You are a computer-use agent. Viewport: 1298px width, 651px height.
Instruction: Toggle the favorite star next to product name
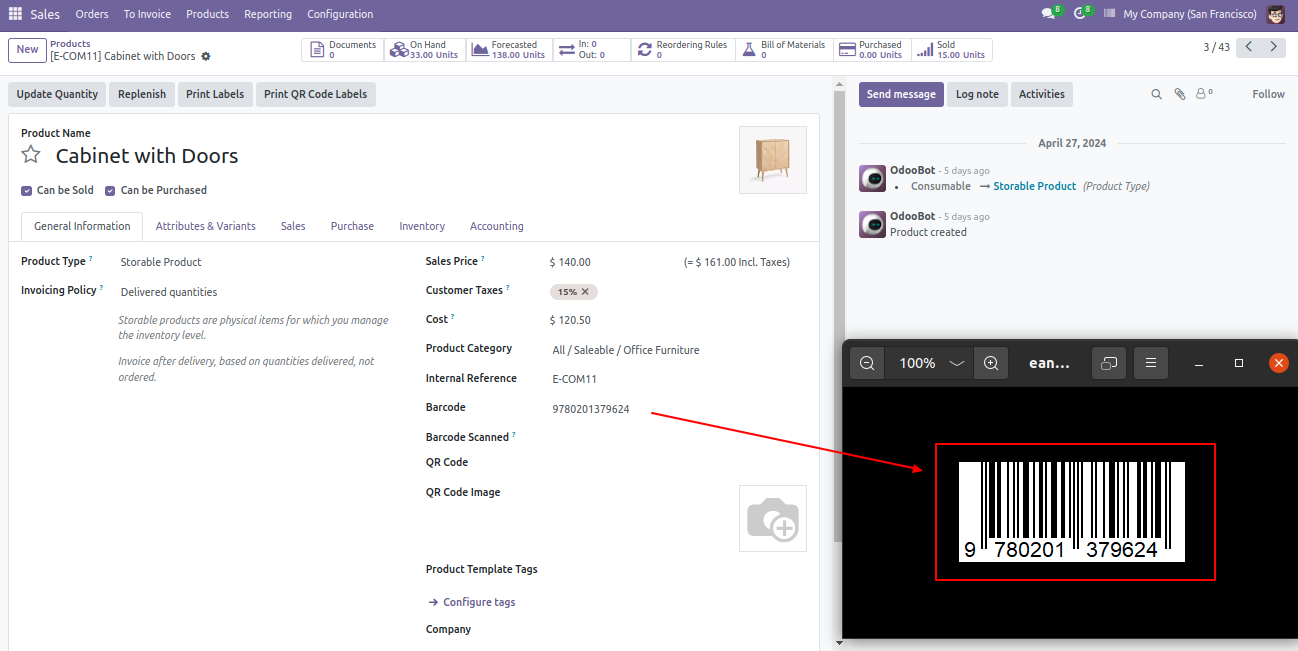(31, 155)
